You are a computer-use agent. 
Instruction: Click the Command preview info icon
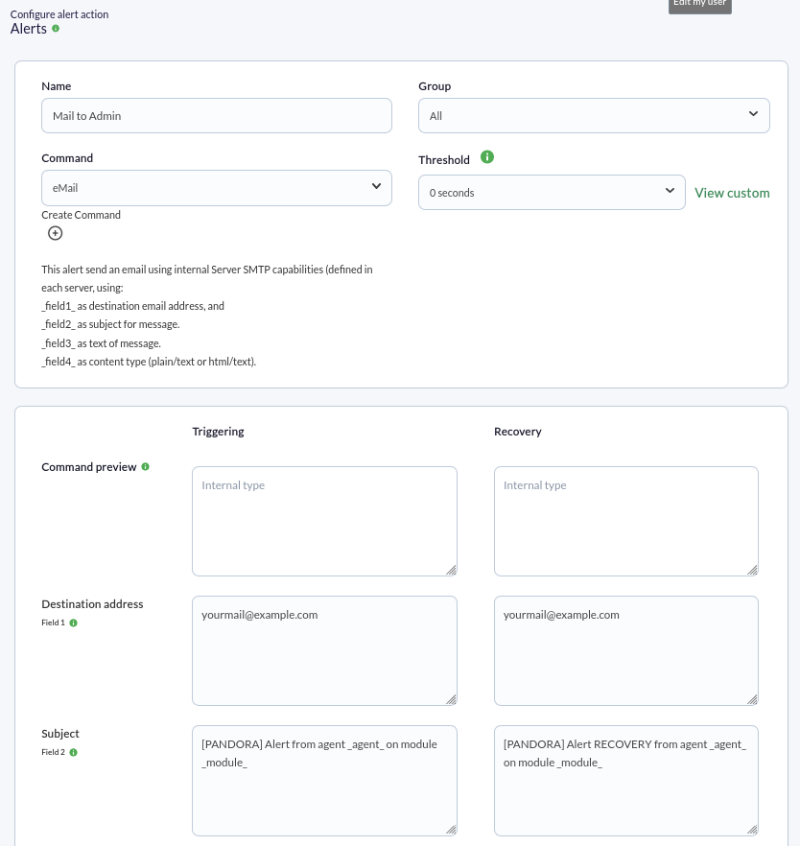tap(145, 467)
